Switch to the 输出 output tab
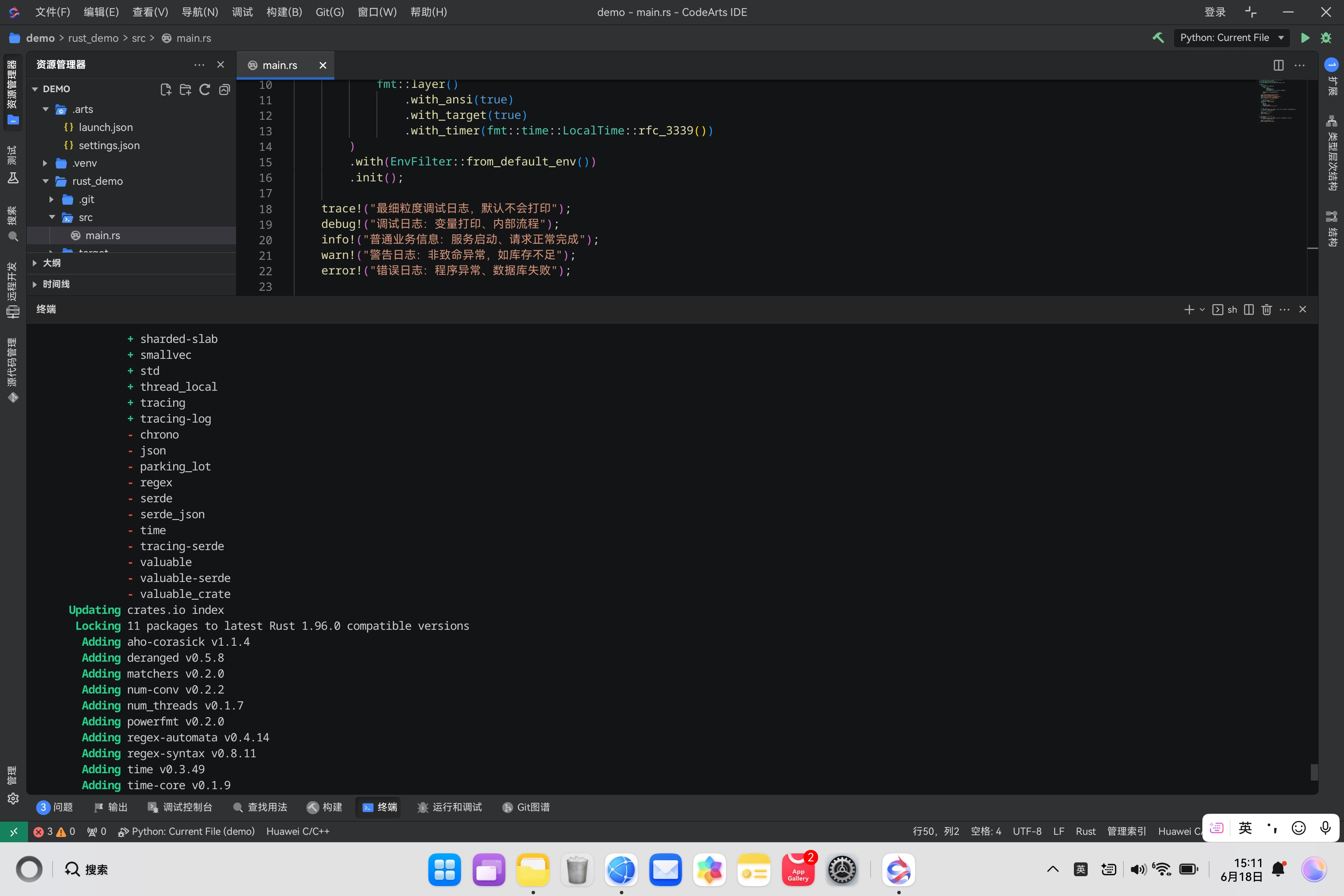The image size is (1344, 896). pyautogui.click(x=110, y=807)
